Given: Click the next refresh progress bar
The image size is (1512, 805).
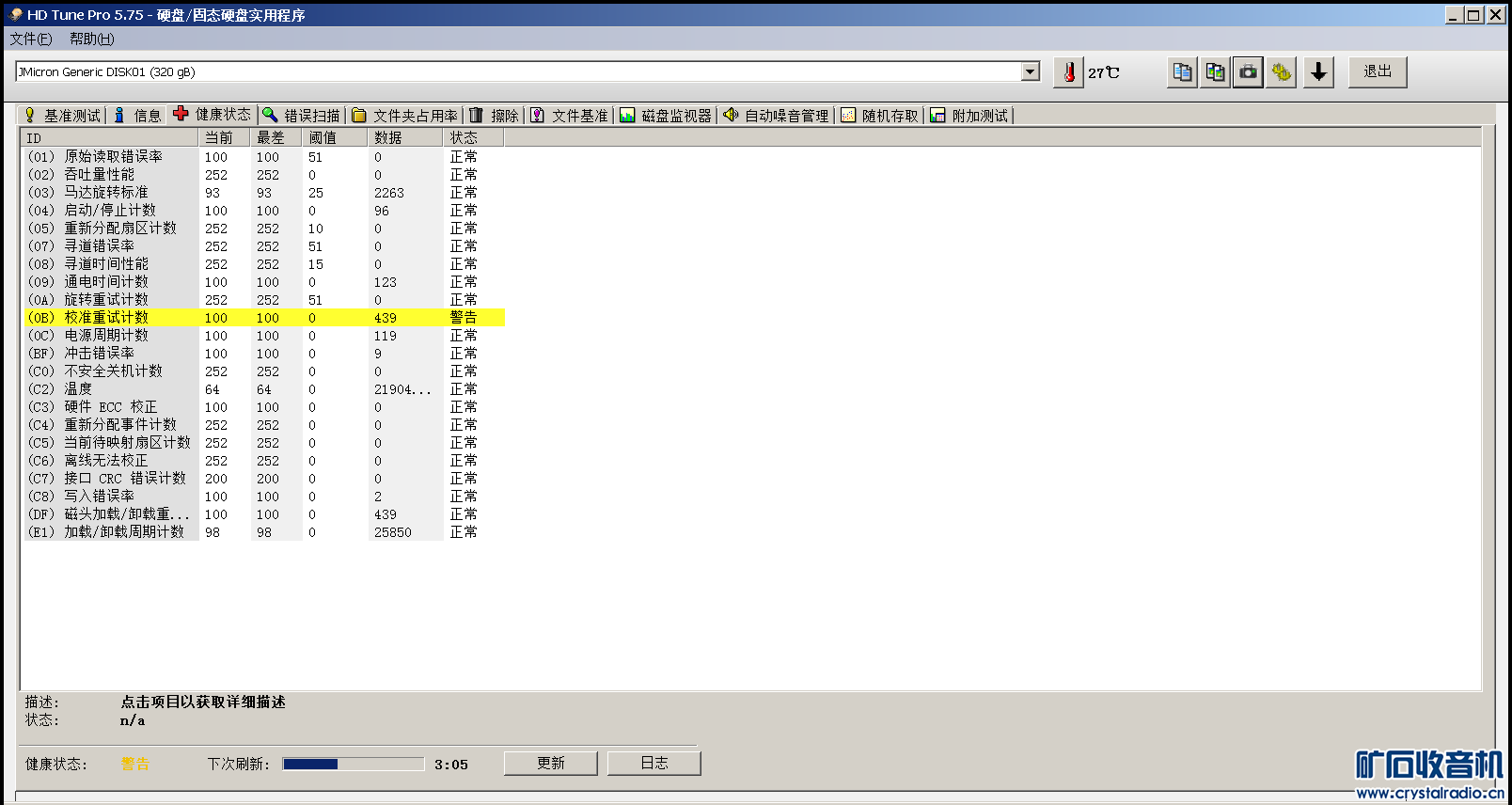Looking at the screenshot, I should tap(354, 764).
